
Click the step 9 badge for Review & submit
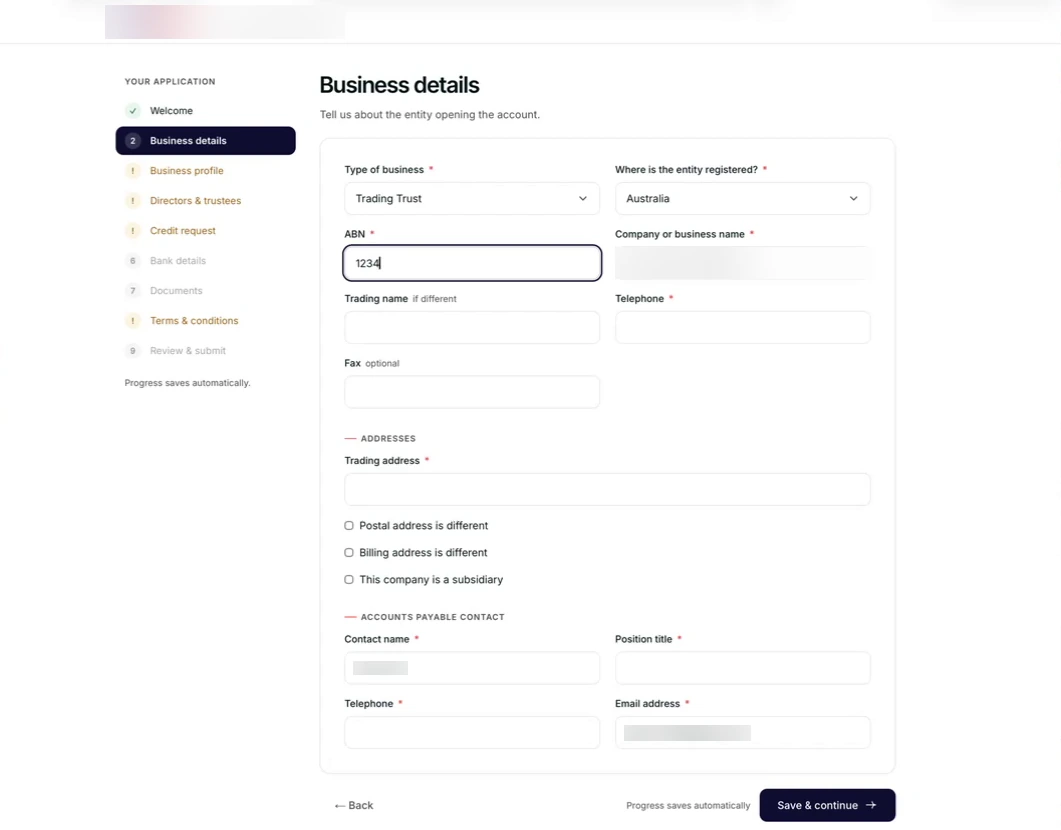tap(133, 350)
